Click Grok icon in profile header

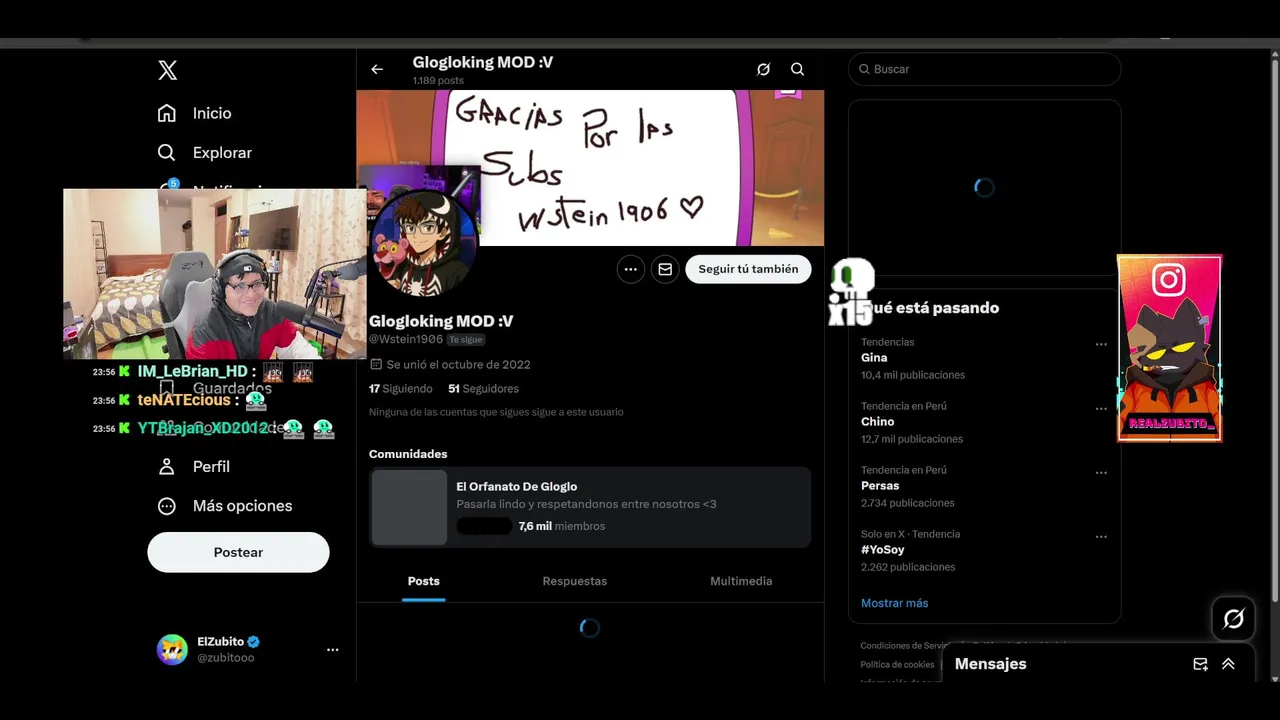763,69
